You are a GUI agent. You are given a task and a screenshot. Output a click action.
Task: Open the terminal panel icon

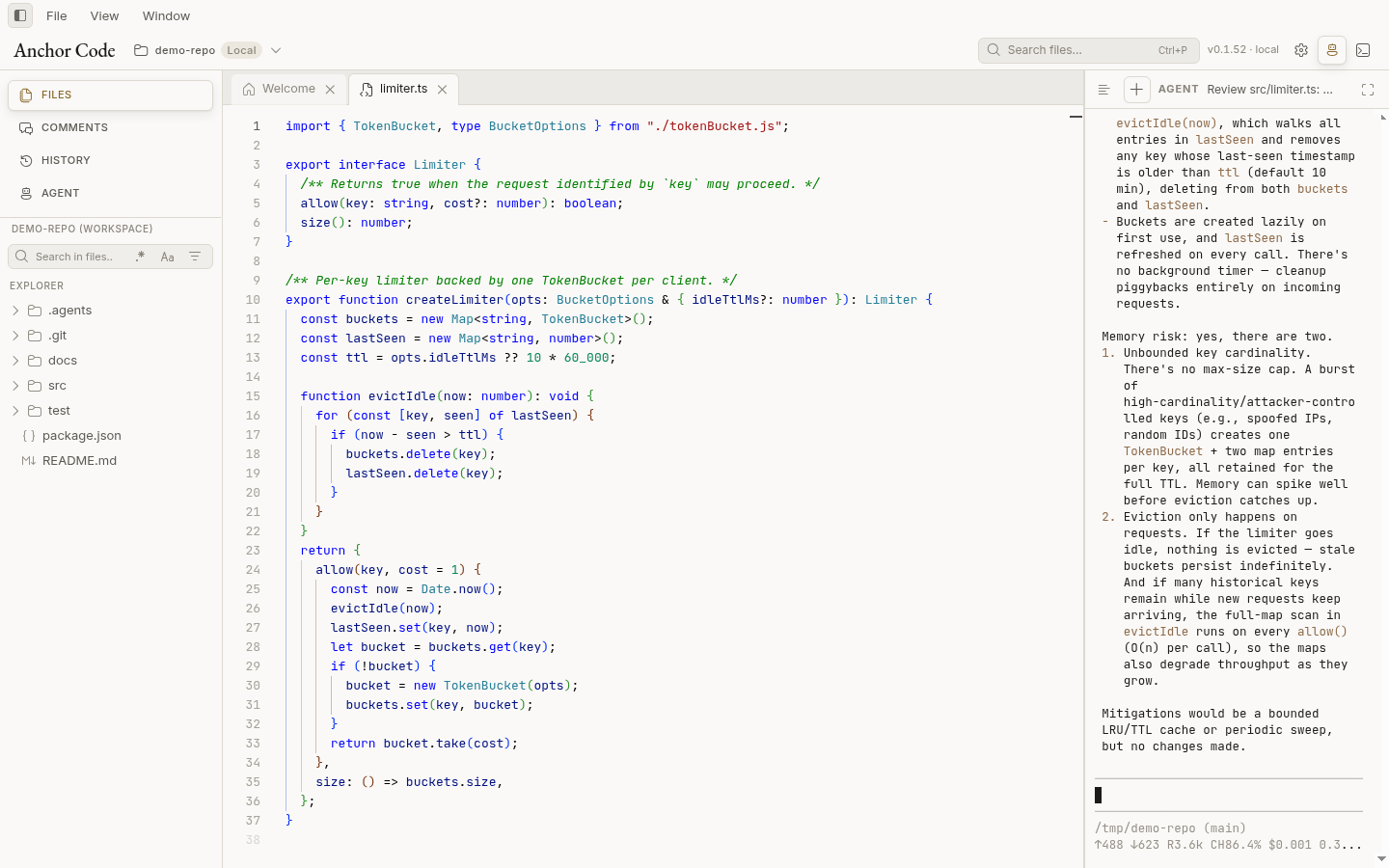(1363, 50)
